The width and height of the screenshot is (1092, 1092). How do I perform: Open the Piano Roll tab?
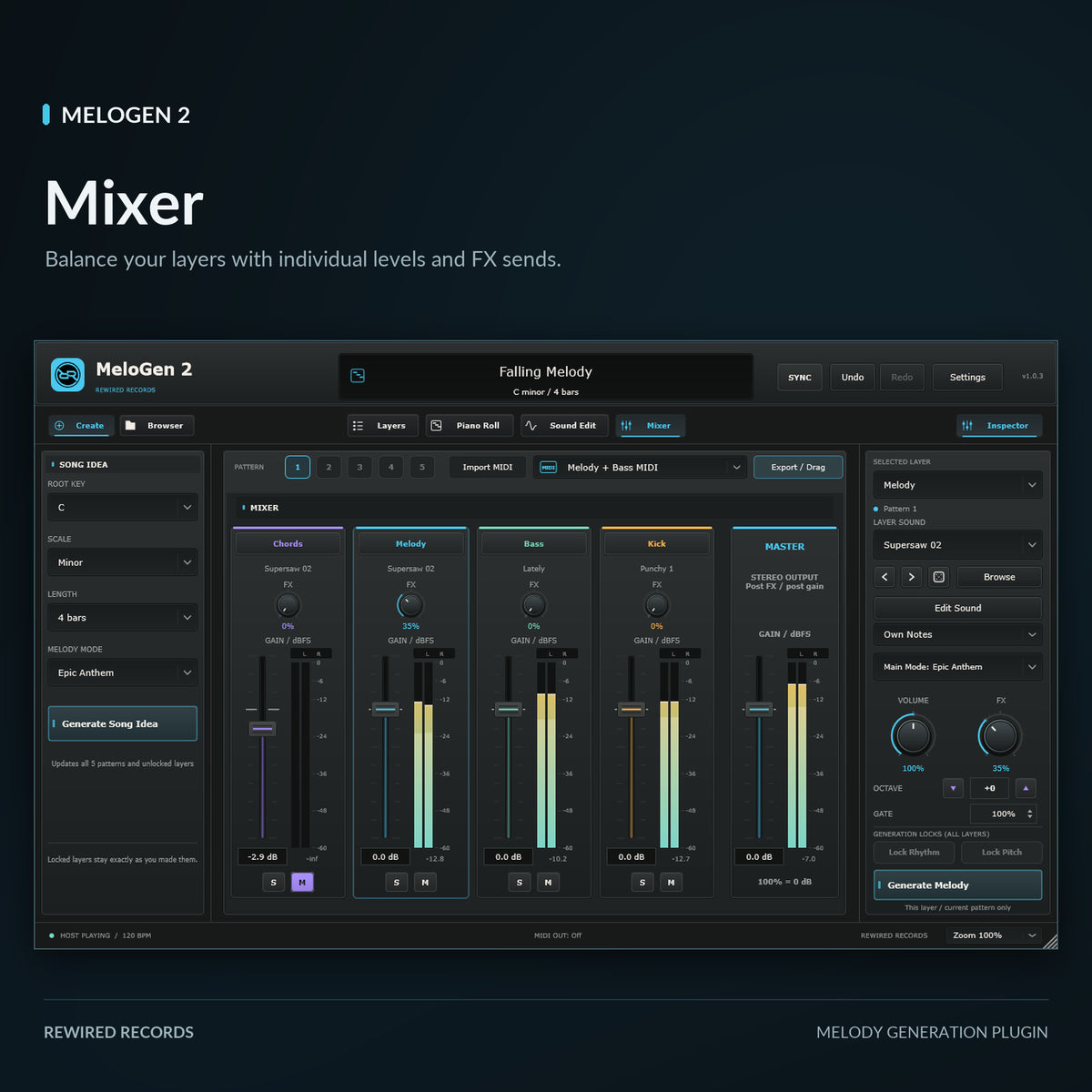[x=469, y=425]
